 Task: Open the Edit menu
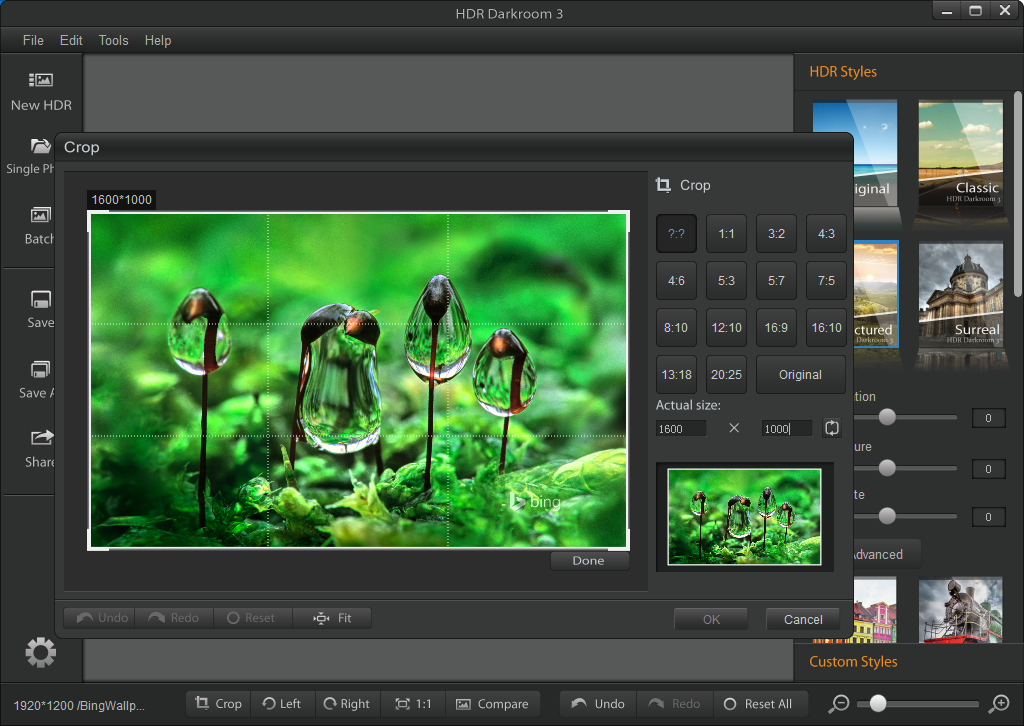[71, 40]
